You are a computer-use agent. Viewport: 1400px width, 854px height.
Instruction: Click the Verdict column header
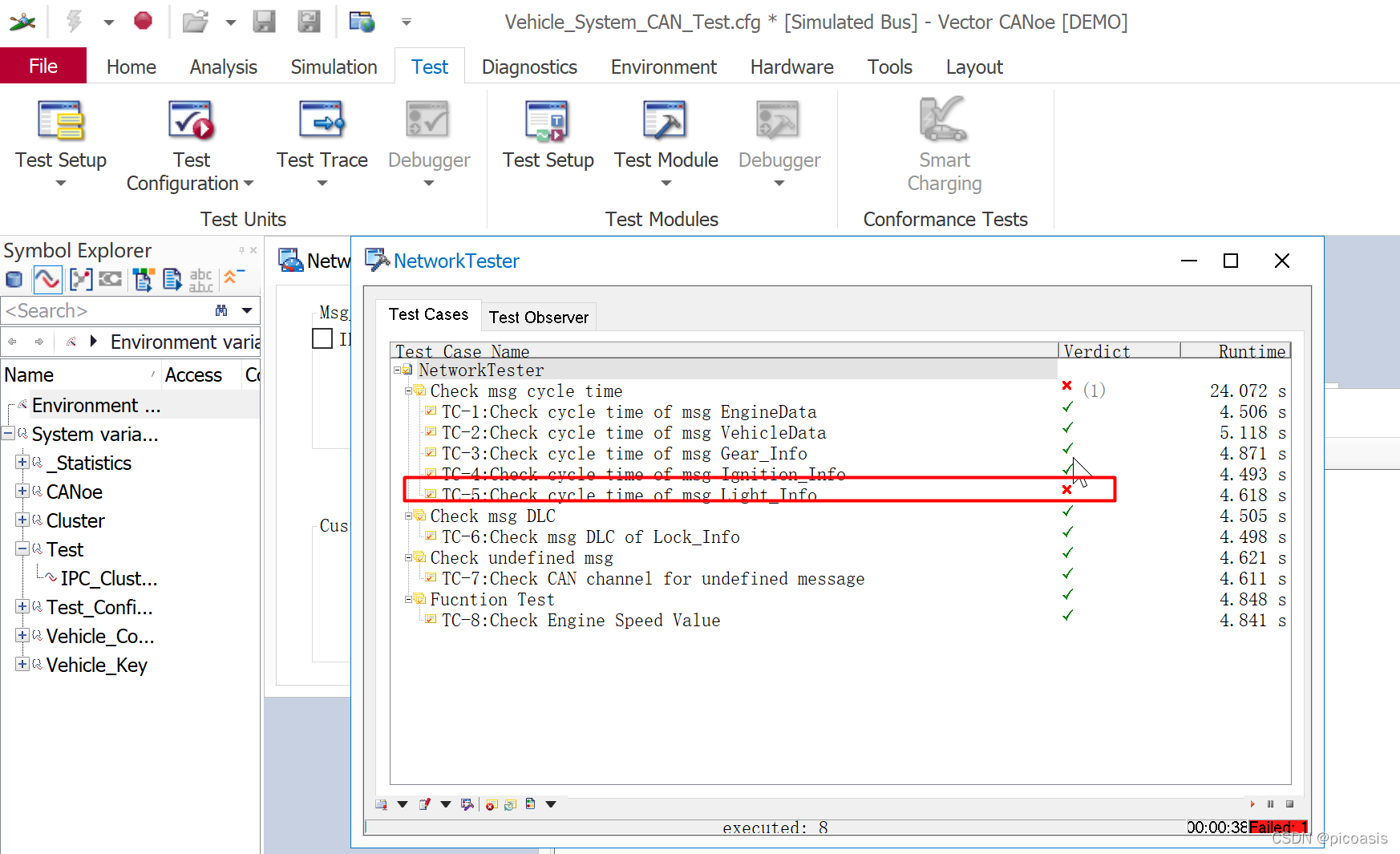pos(1119,350)
